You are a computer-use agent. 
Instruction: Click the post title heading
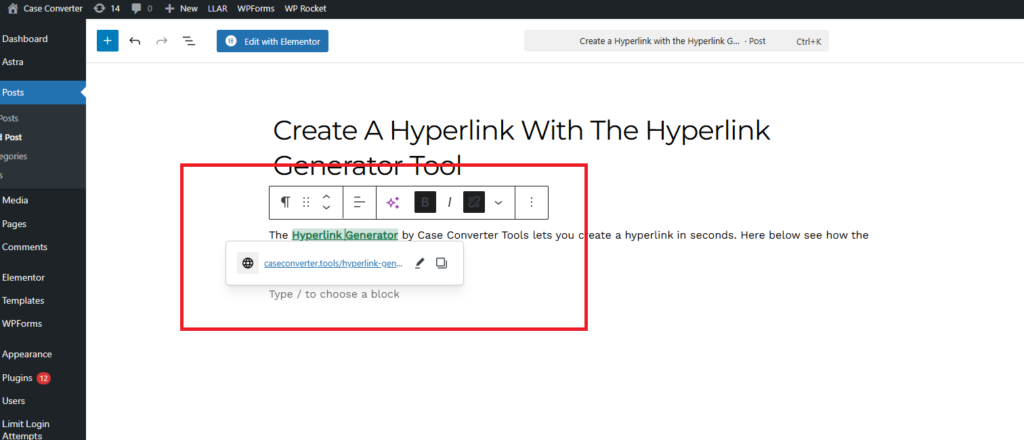tap(522, 148)
